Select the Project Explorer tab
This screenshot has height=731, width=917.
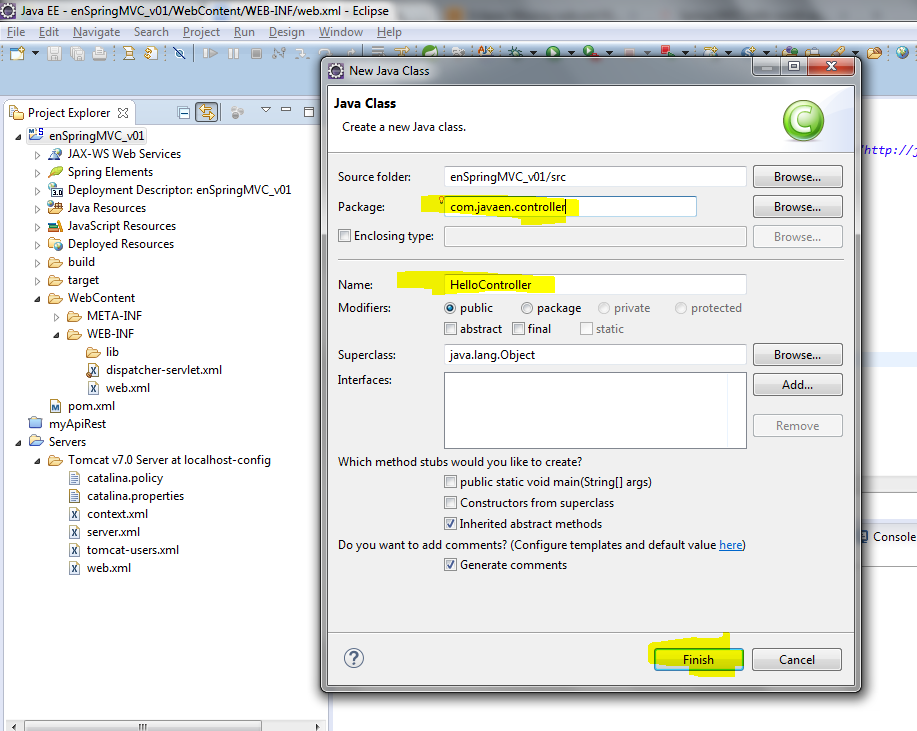pos(69,113)
